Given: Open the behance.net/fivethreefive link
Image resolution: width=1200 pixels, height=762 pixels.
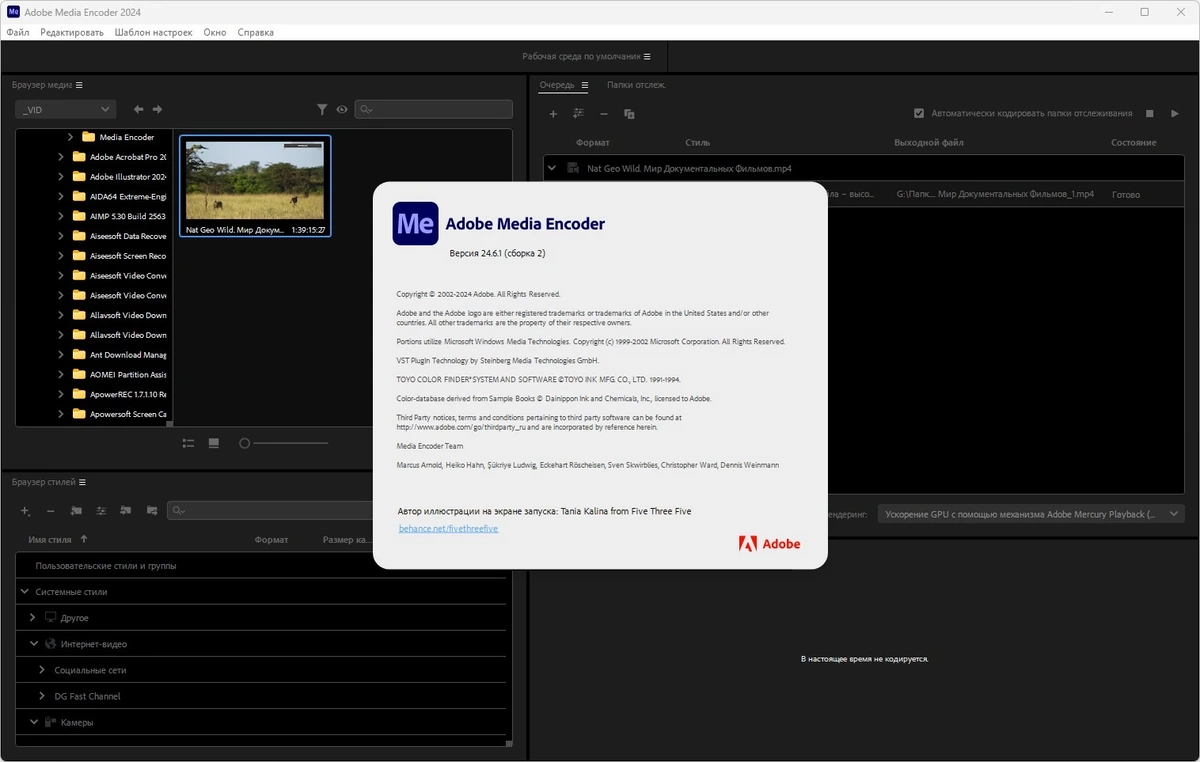Looking at the screenshot, I should [448, 529].
